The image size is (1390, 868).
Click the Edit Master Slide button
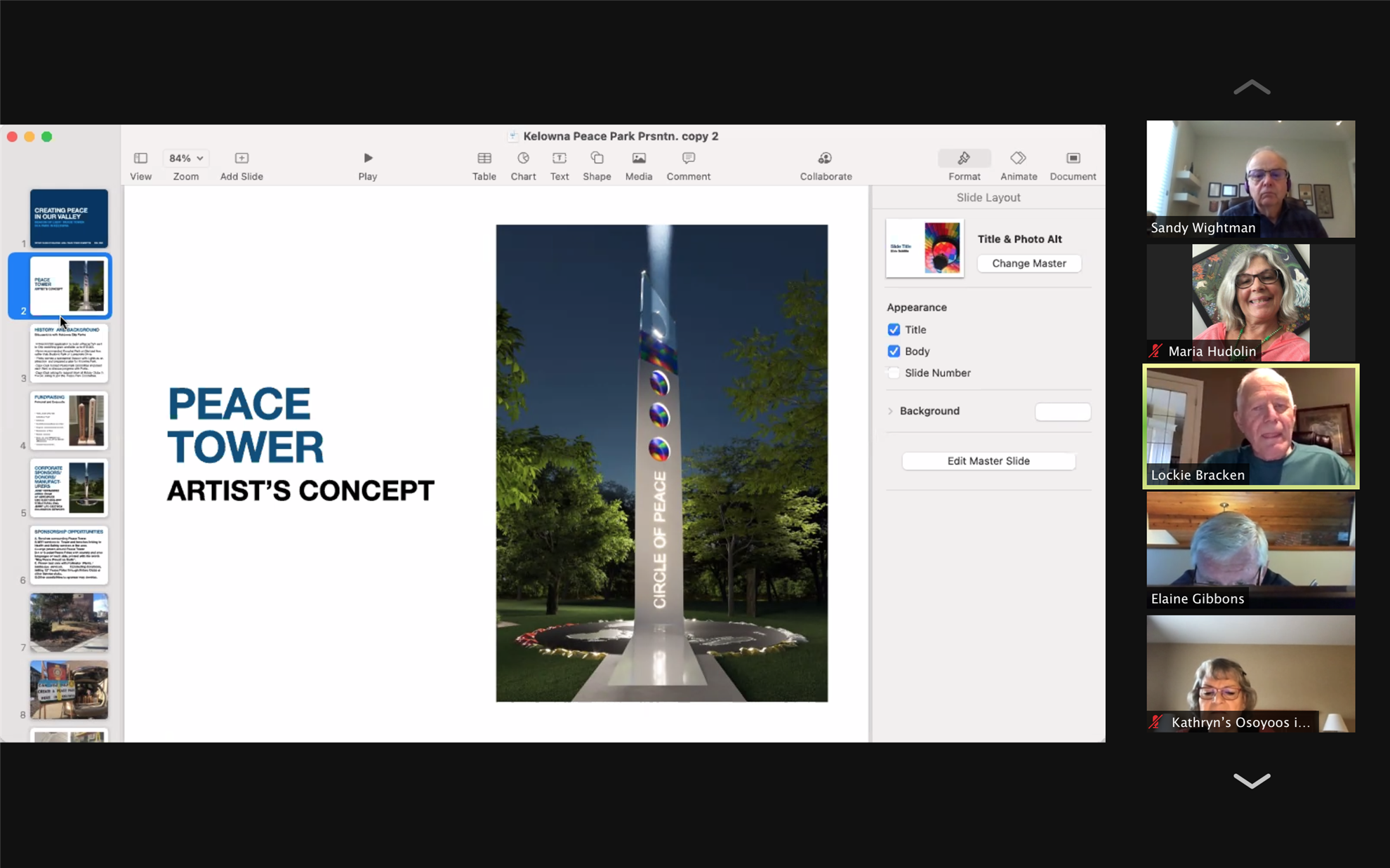coord(988,461)
